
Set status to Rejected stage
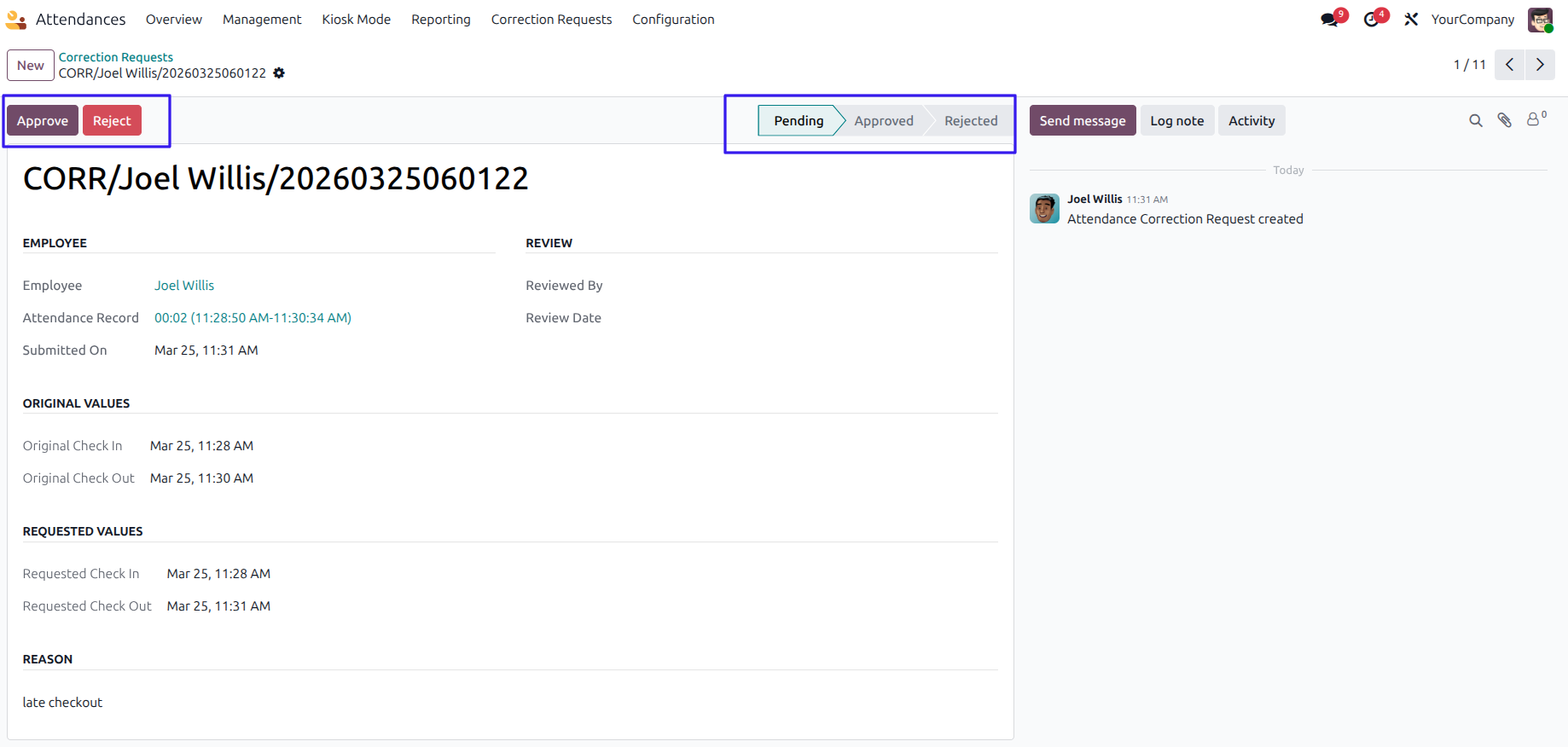[x=971, y=121]
